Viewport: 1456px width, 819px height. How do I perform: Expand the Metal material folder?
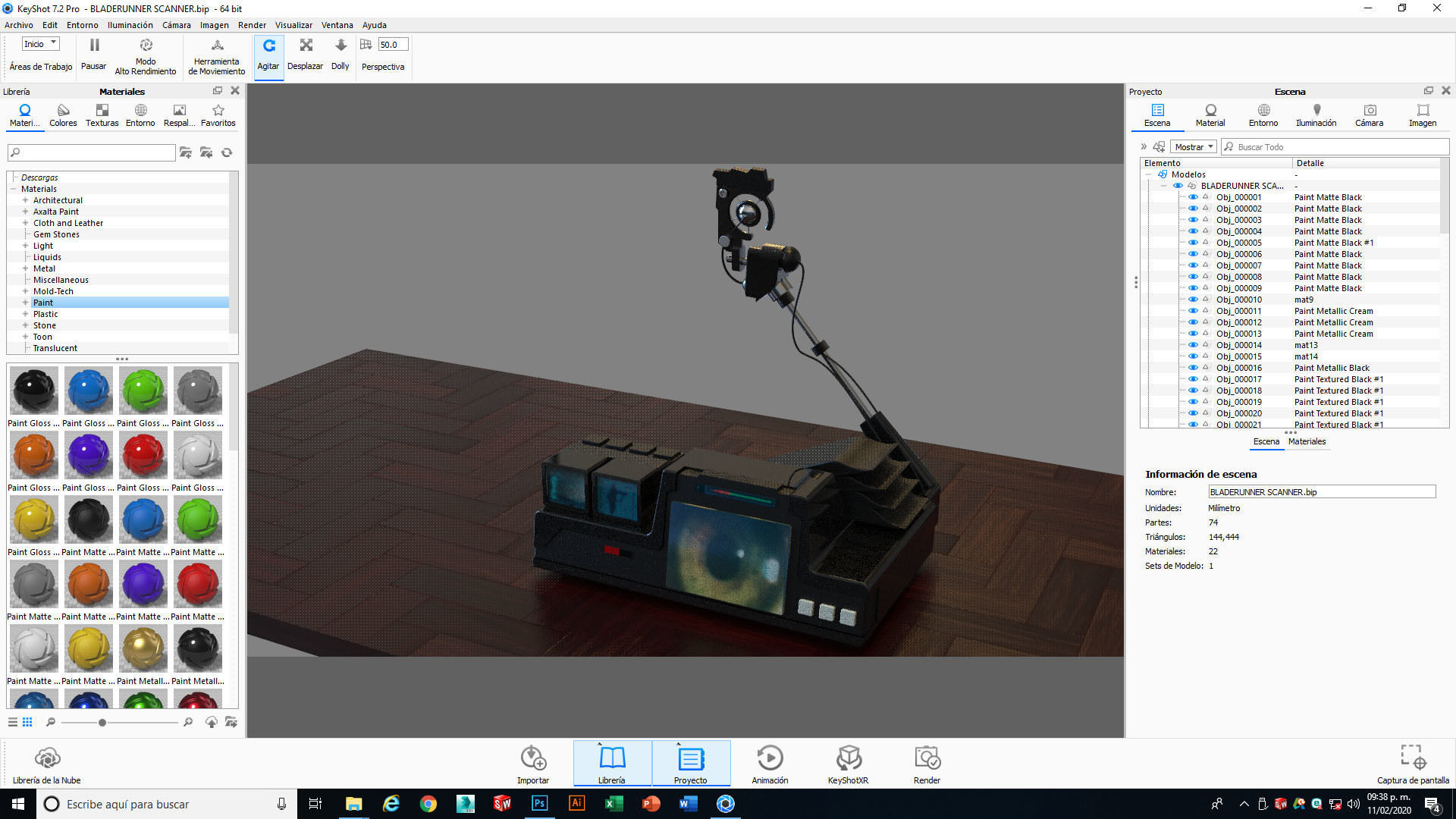point(25,268)
